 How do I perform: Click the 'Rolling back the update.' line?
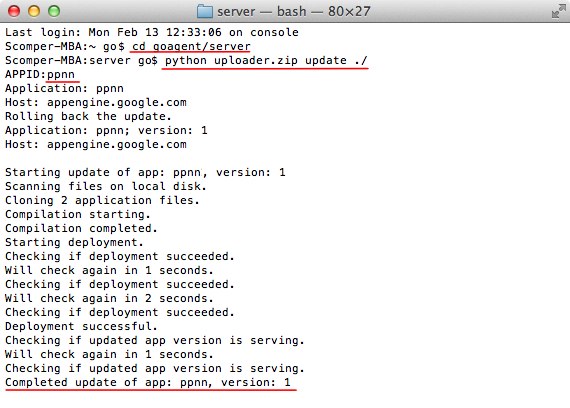(x=88, y=116)
